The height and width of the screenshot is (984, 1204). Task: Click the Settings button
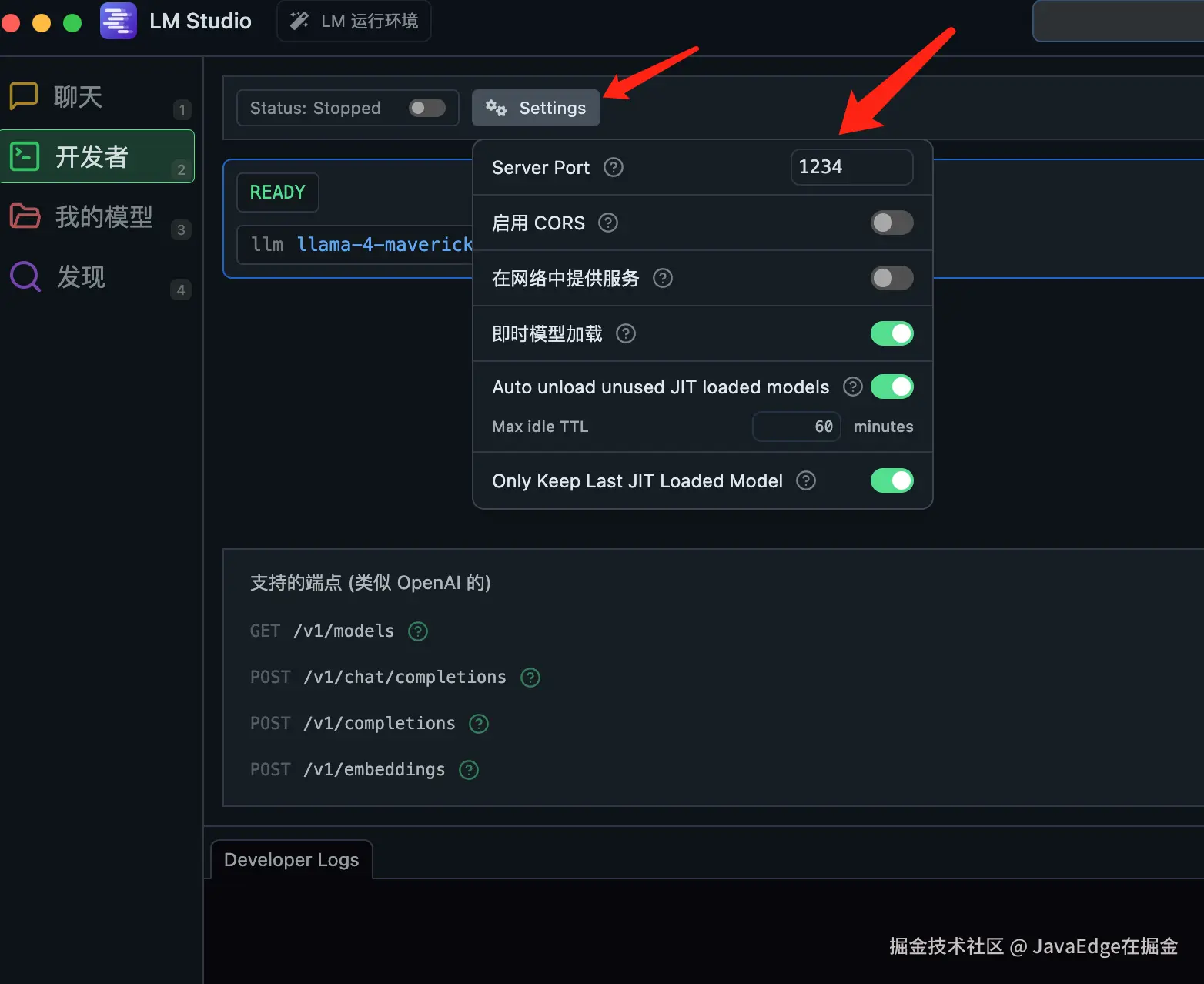(536, 108)
